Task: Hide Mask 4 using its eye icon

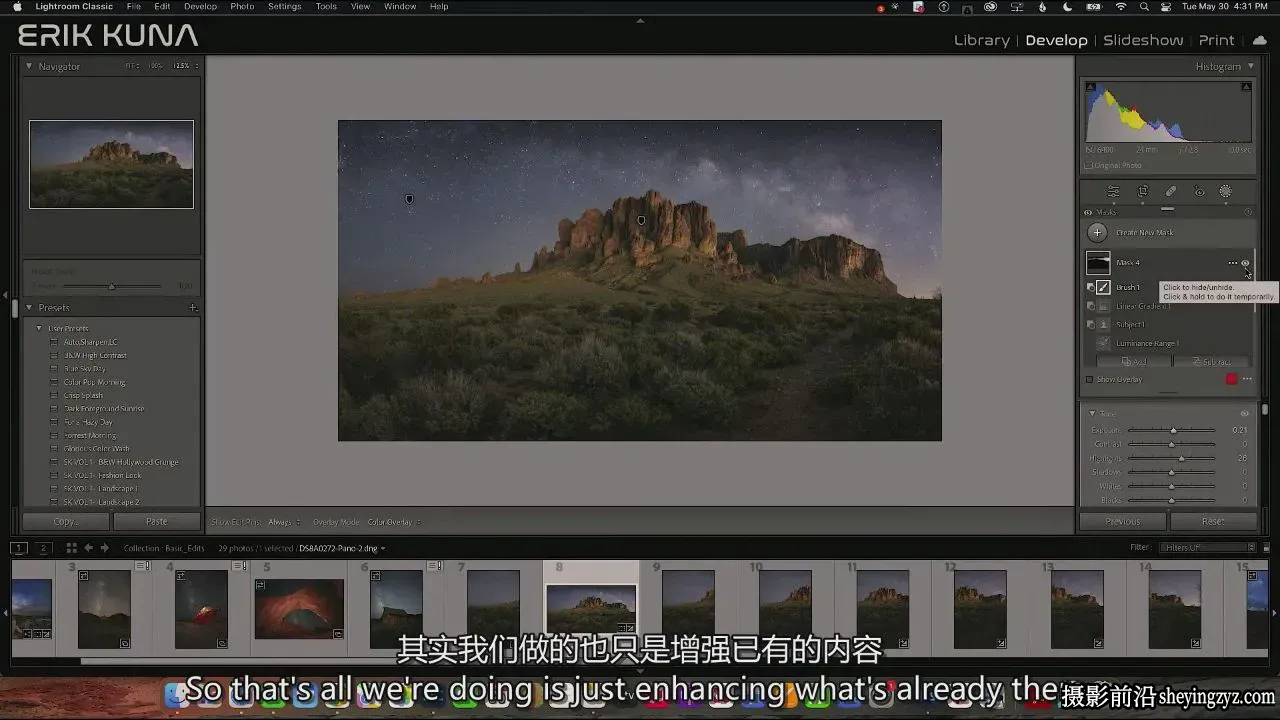Action: point(1245,262)
